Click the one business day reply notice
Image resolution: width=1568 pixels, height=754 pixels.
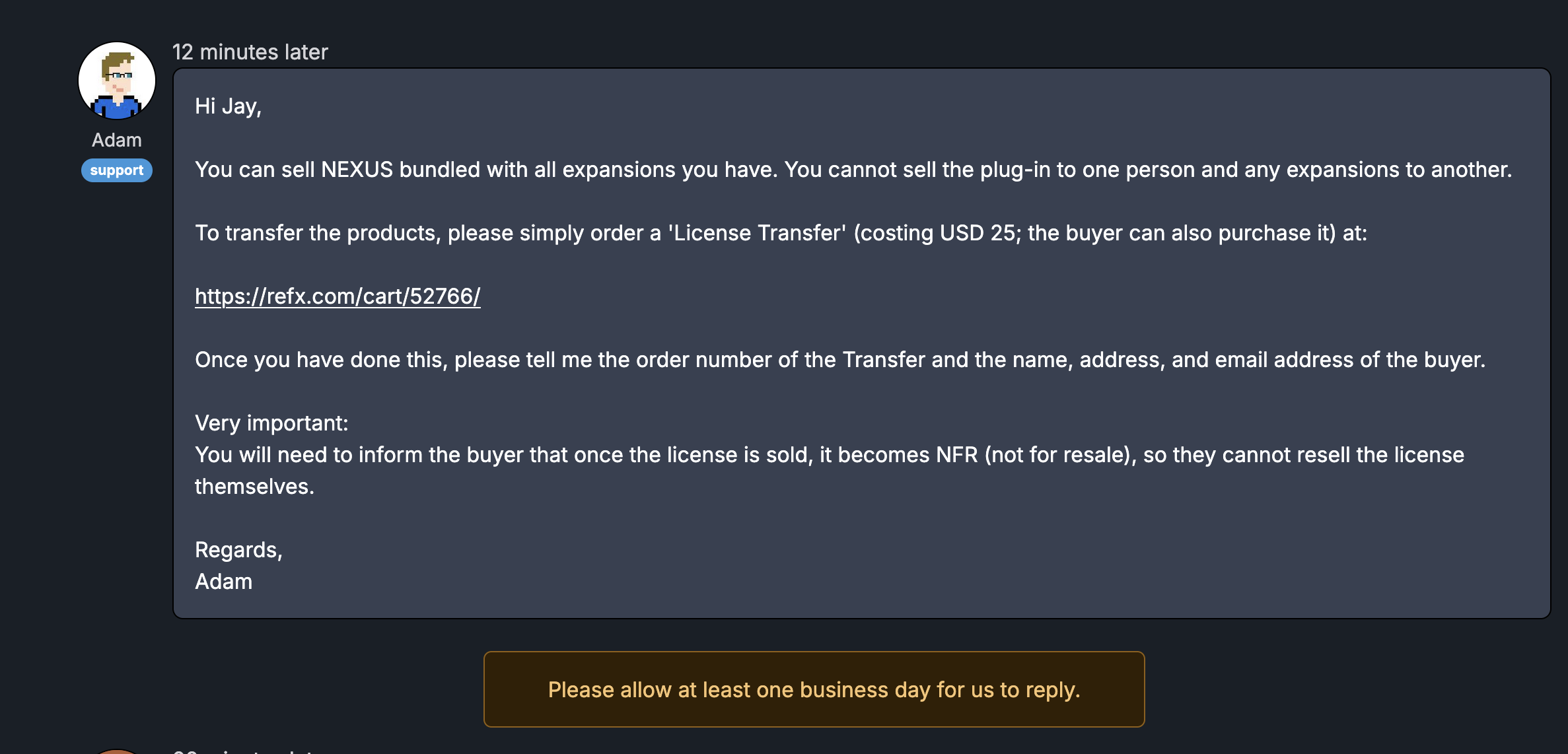pos(814,689)
